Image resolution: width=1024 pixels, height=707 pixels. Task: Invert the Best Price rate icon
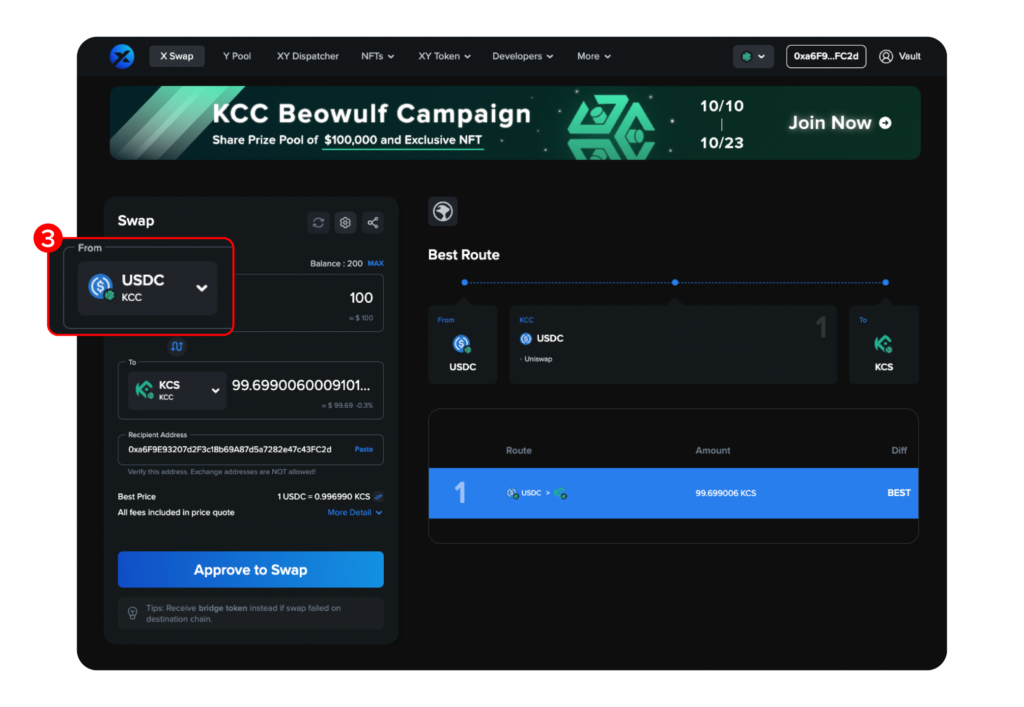pos(379,497)
